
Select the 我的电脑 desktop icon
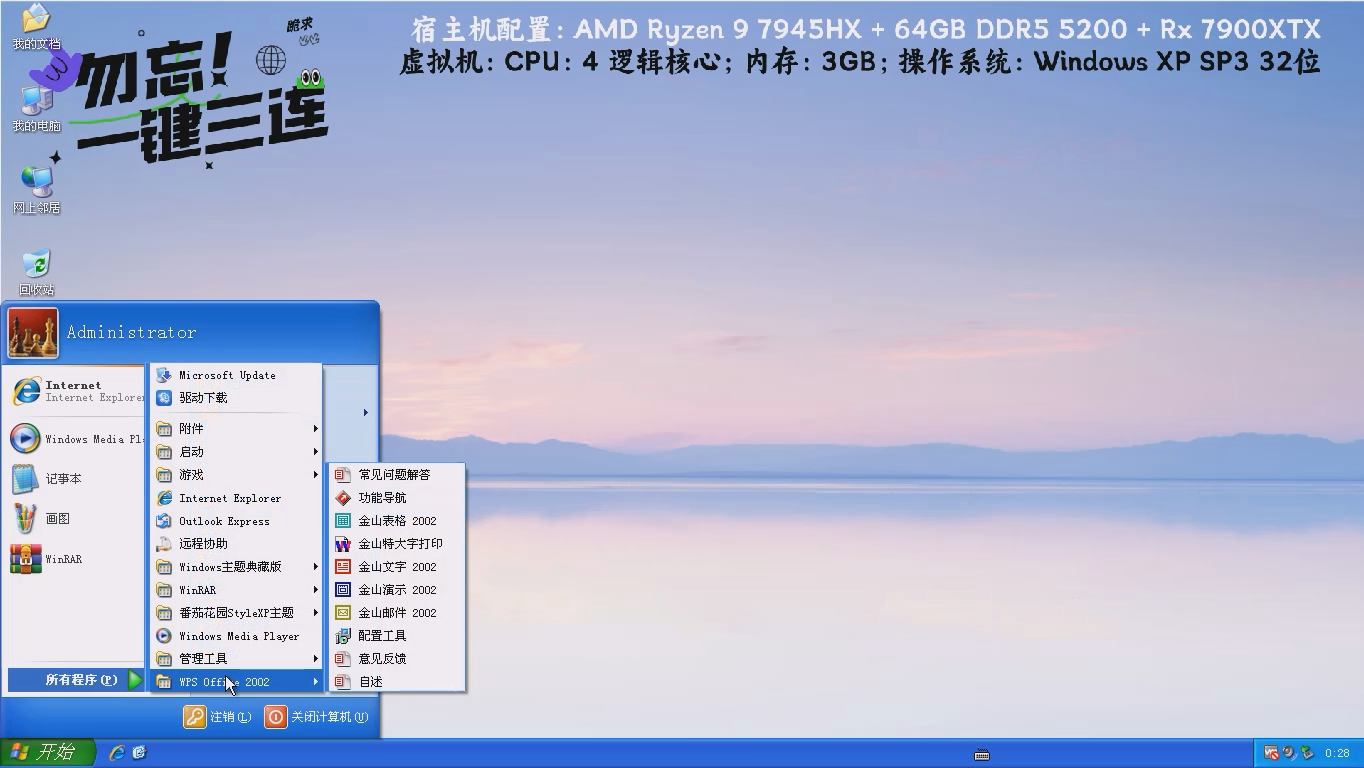(36, 108)
